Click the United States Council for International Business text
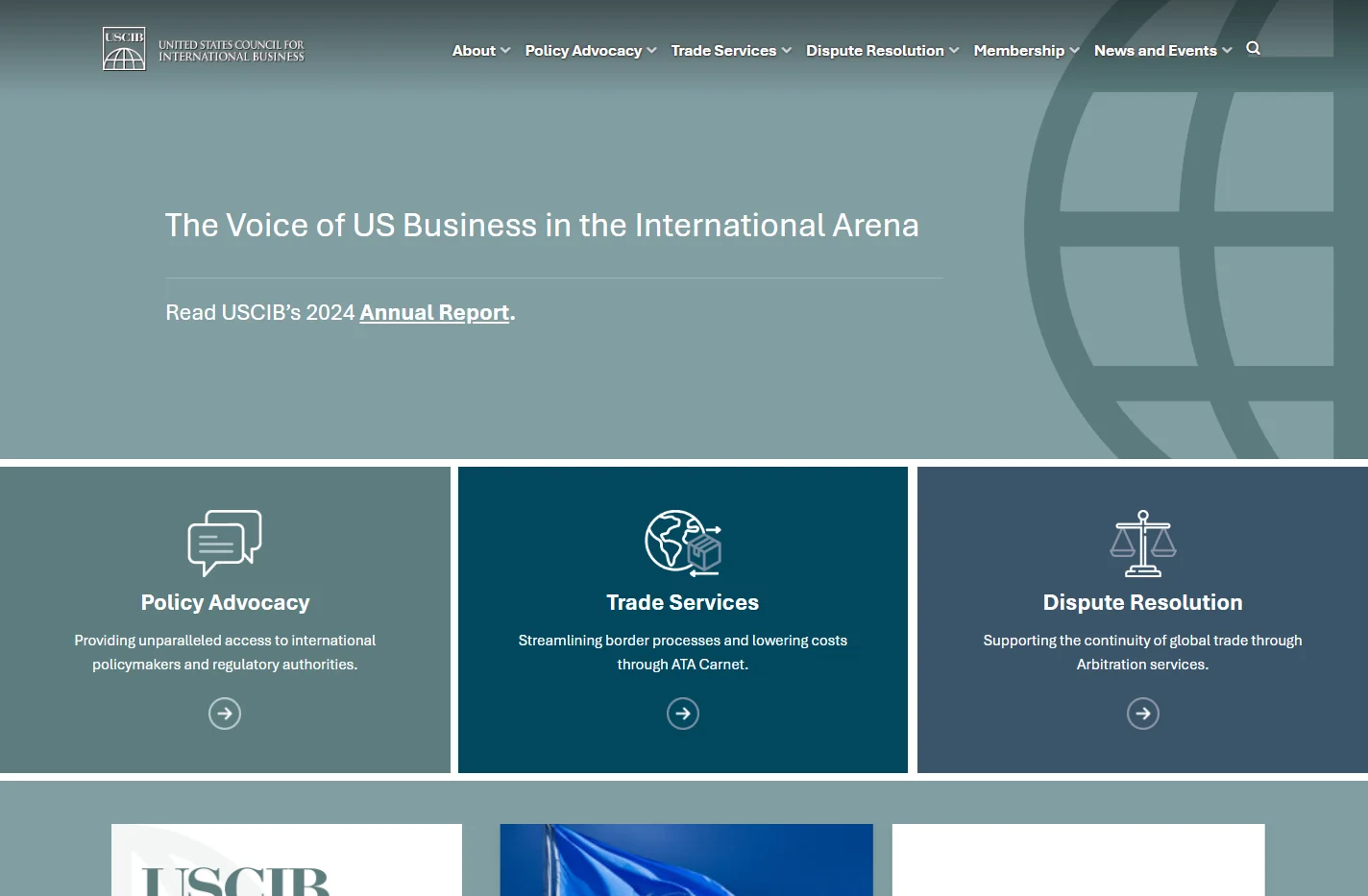The width and height of the screenshot is (1368, 896). 232,51
